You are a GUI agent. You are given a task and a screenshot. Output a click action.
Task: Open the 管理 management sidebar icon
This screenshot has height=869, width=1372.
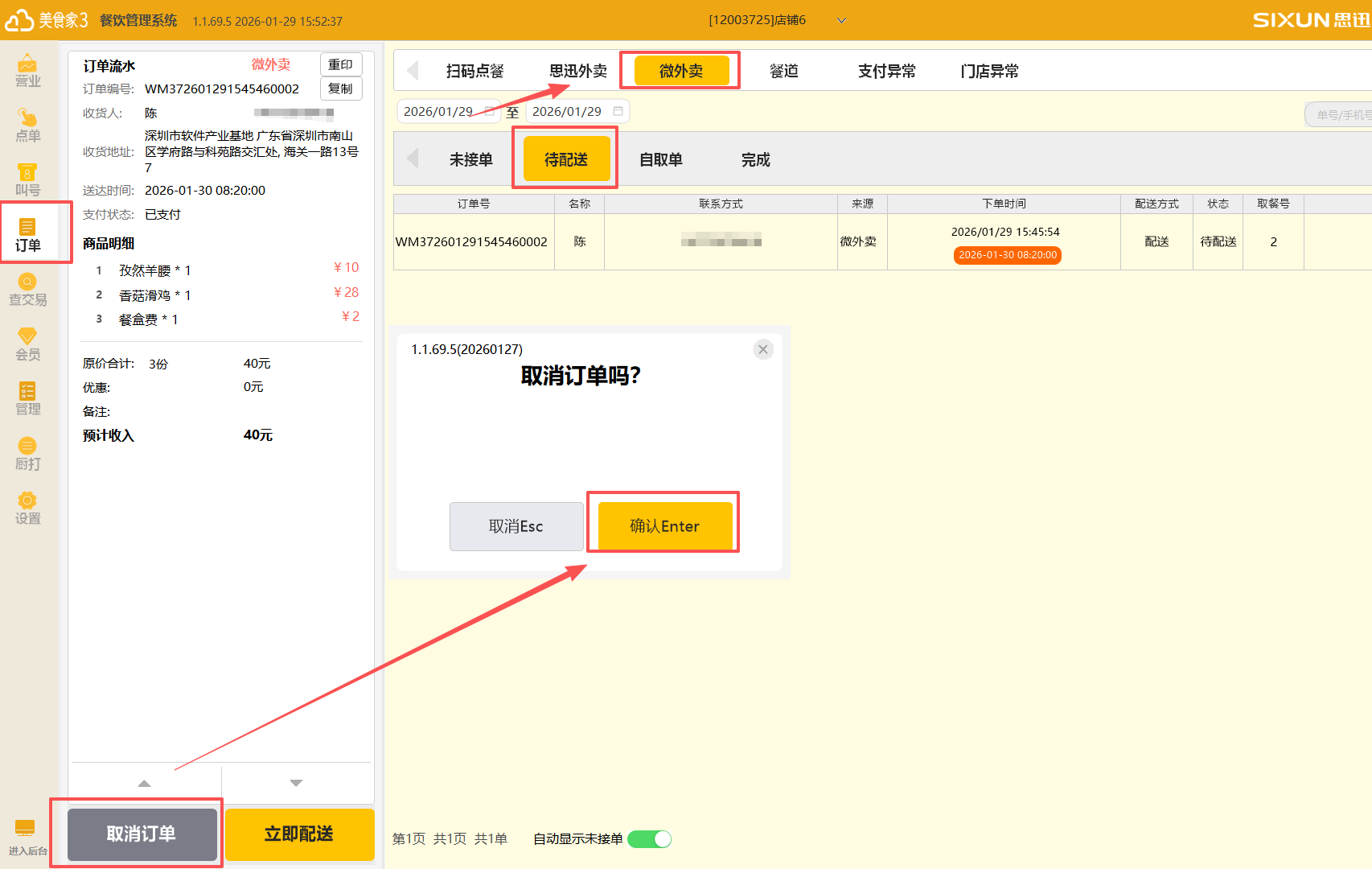27,399
